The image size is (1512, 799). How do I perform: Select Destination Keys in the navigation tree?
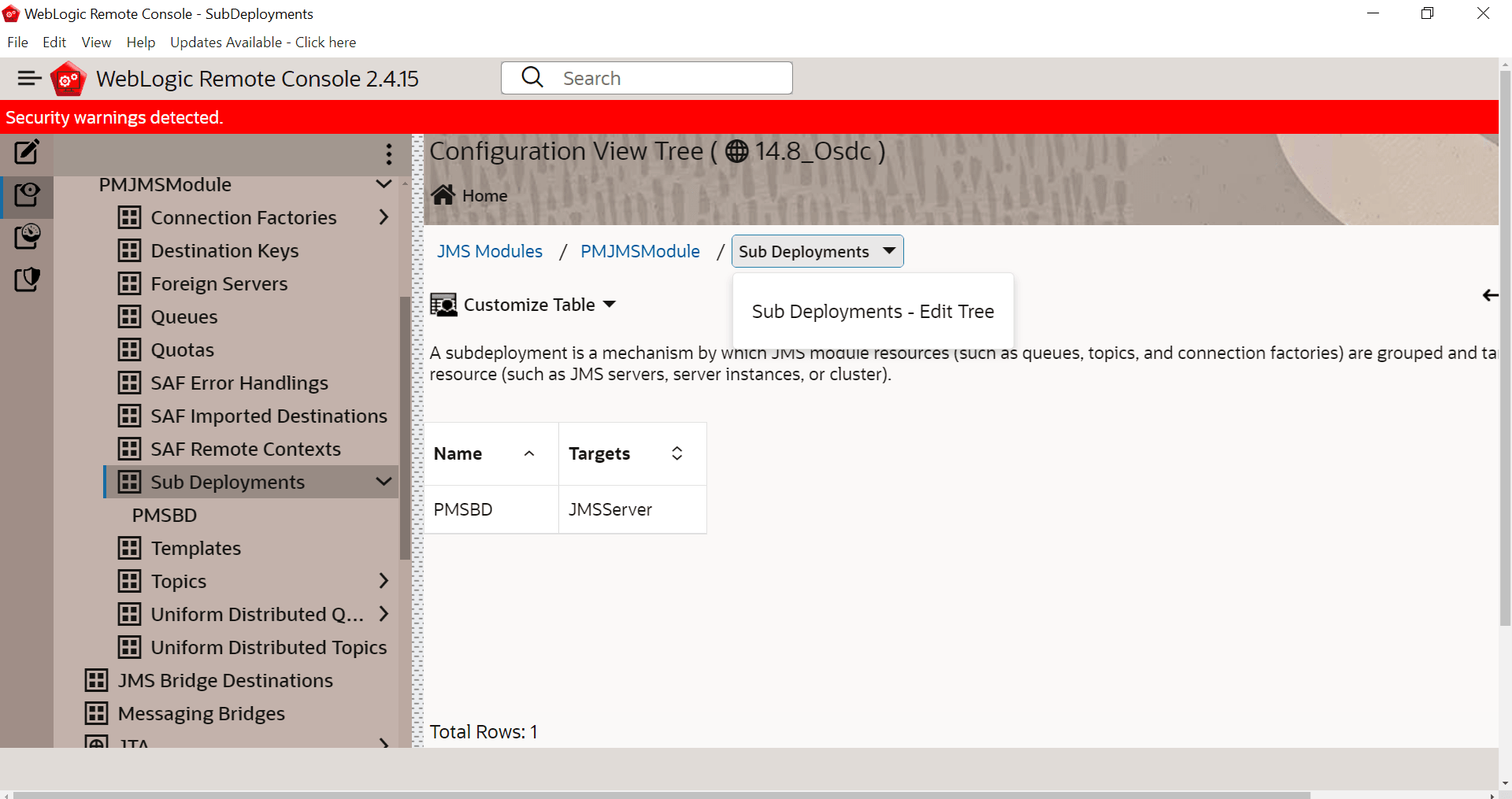pyautogui.click(x=224, y=250)
